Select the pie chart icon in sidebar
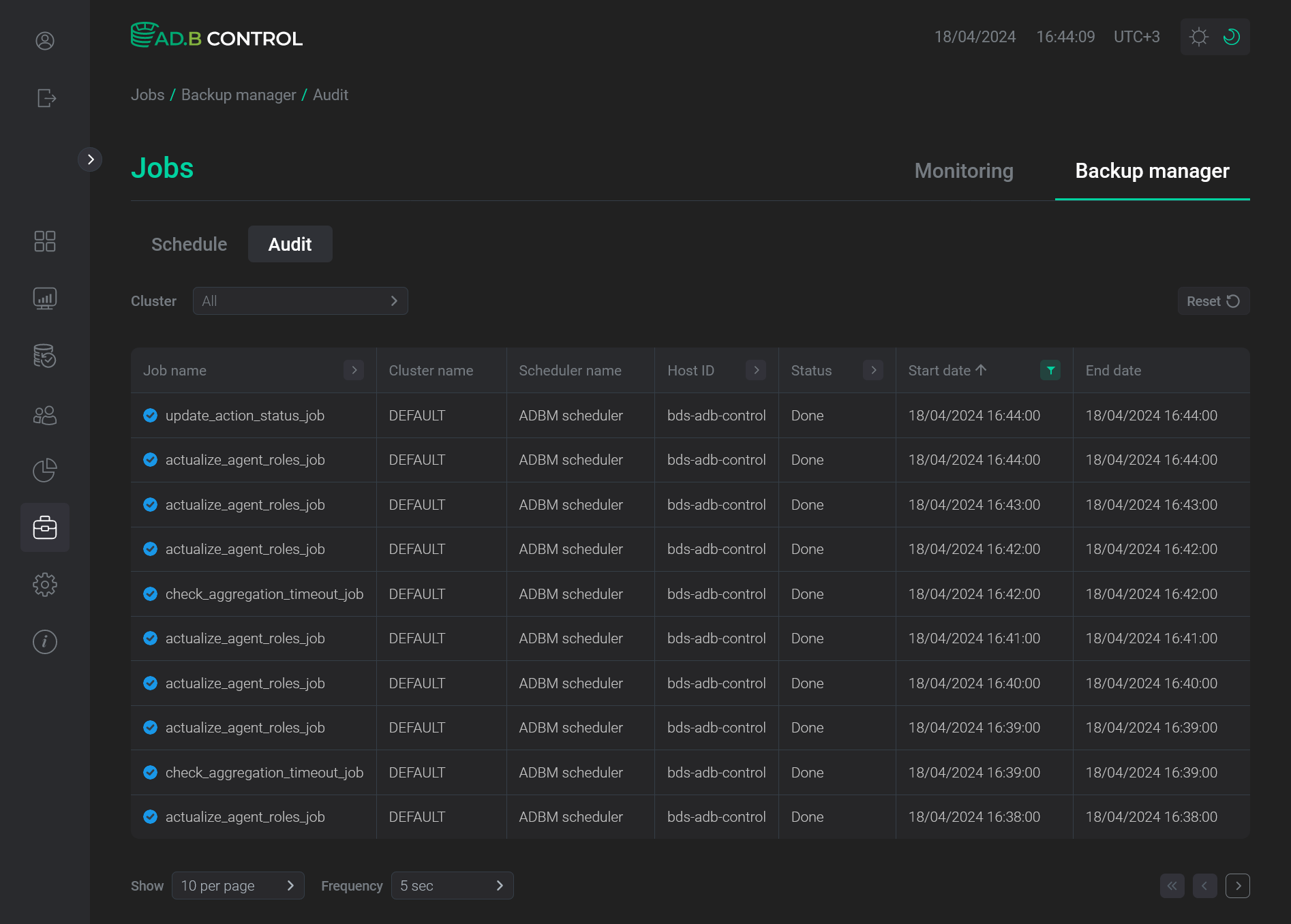 45,470
